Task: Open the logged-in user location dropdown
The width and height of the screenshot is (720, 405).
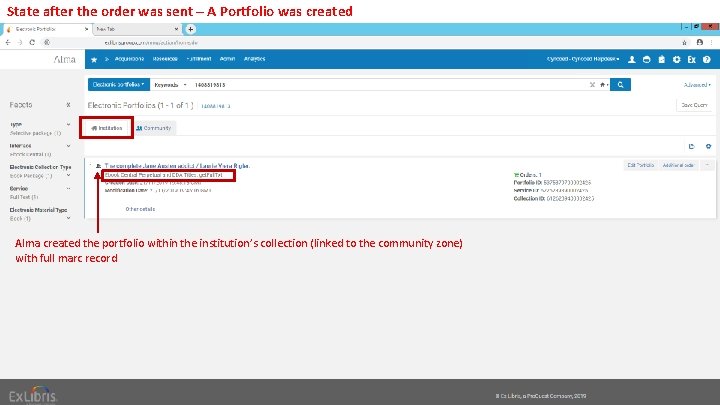Action: coord(583,59)
